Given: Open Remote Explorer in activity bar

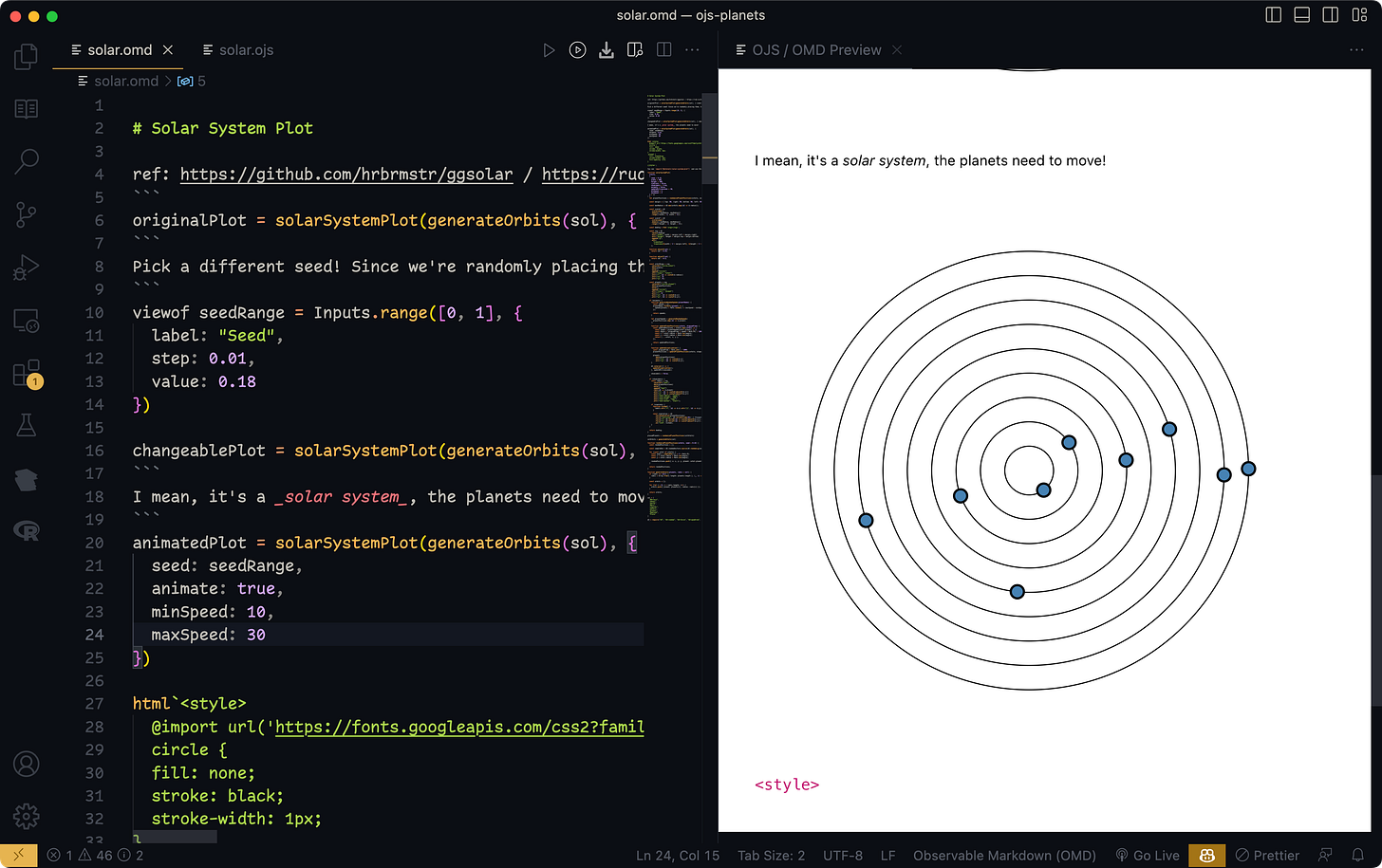Looking at the screenshot, I should [x=27, y=322].
